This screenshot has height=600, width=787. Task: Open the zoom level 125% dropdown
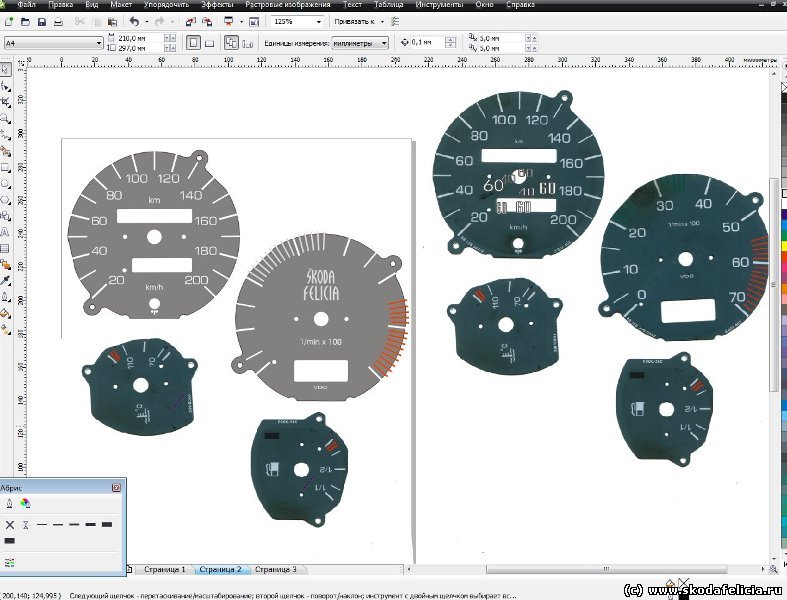click(x=319, y=22)
